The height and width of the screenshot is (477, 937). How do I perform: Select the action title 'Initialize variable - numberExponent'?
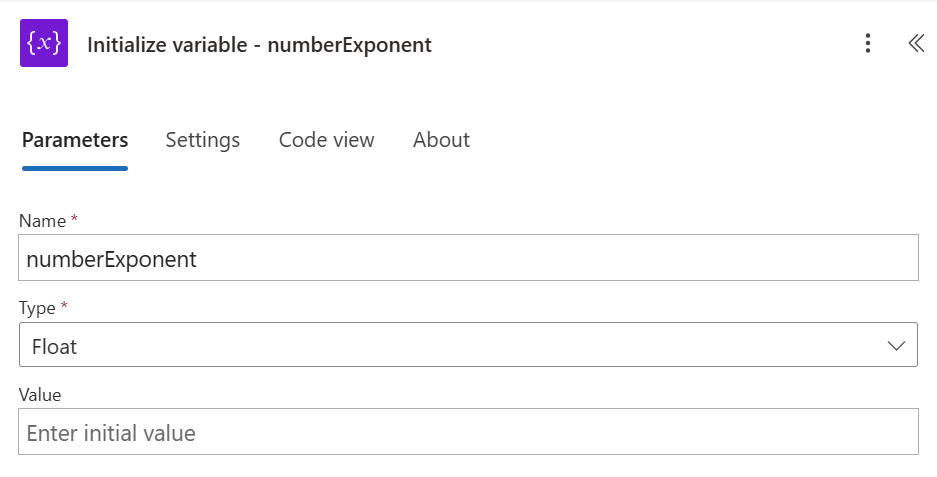pos(260,45)
